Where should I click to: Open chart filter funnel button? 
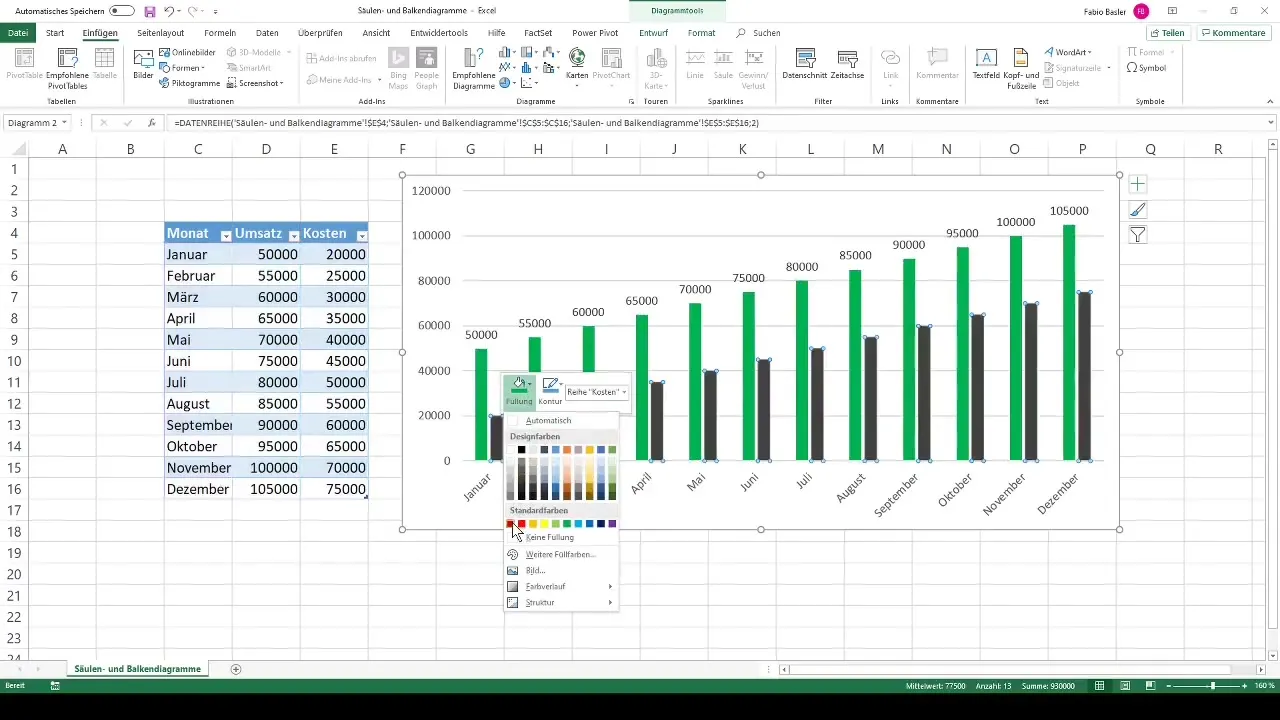tap(1138, 236)
